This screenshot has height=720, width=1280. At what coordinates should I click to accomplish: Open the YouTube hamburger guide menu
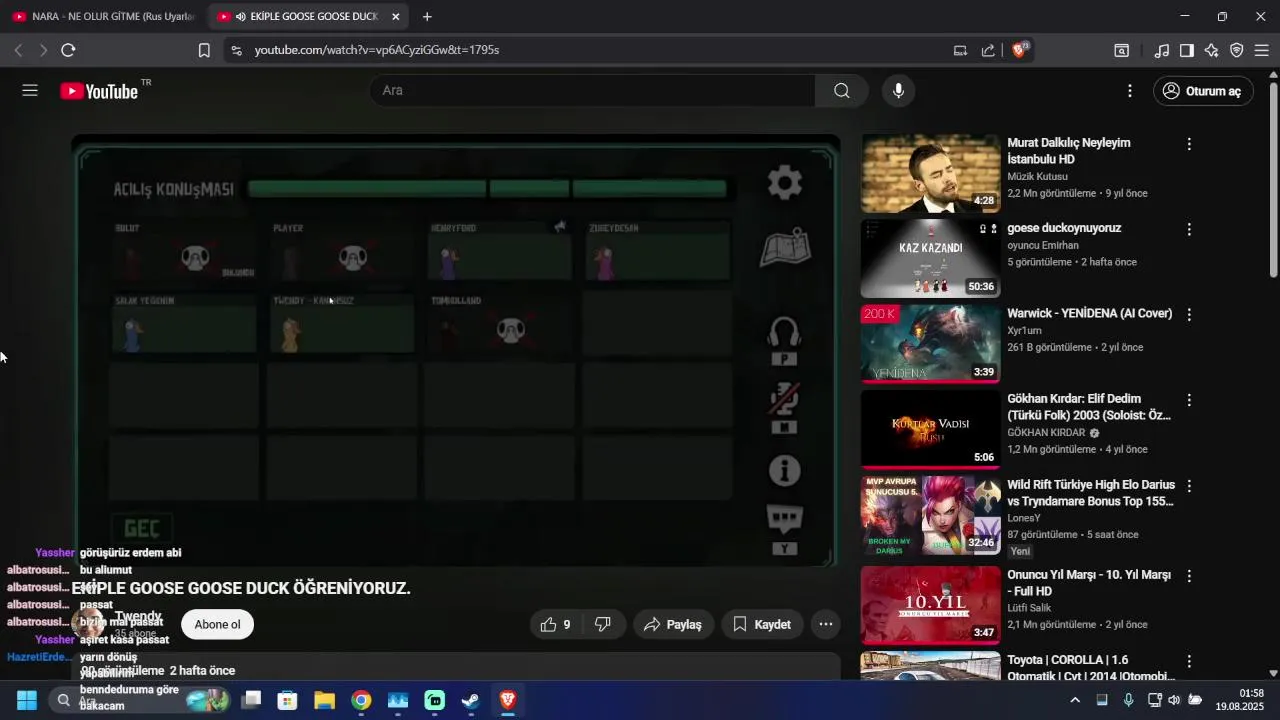point(30,91)
